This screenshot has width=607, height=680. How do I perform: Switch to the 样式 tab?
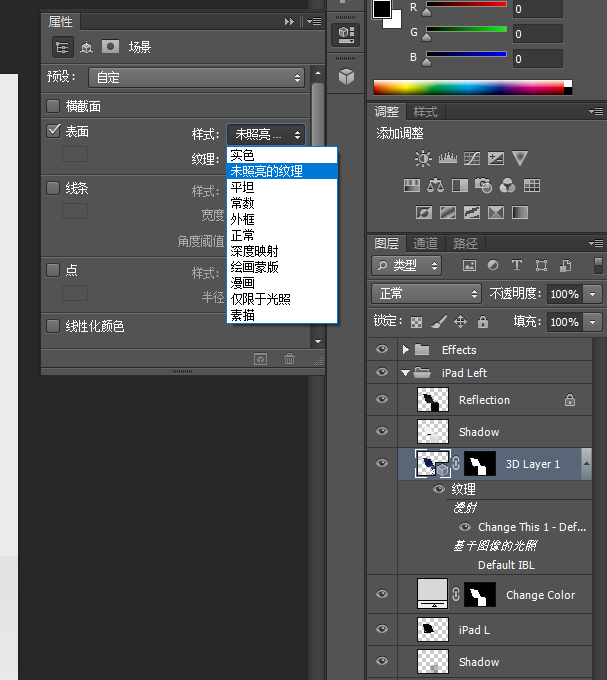pyautogui.click(x=426, y=112)
